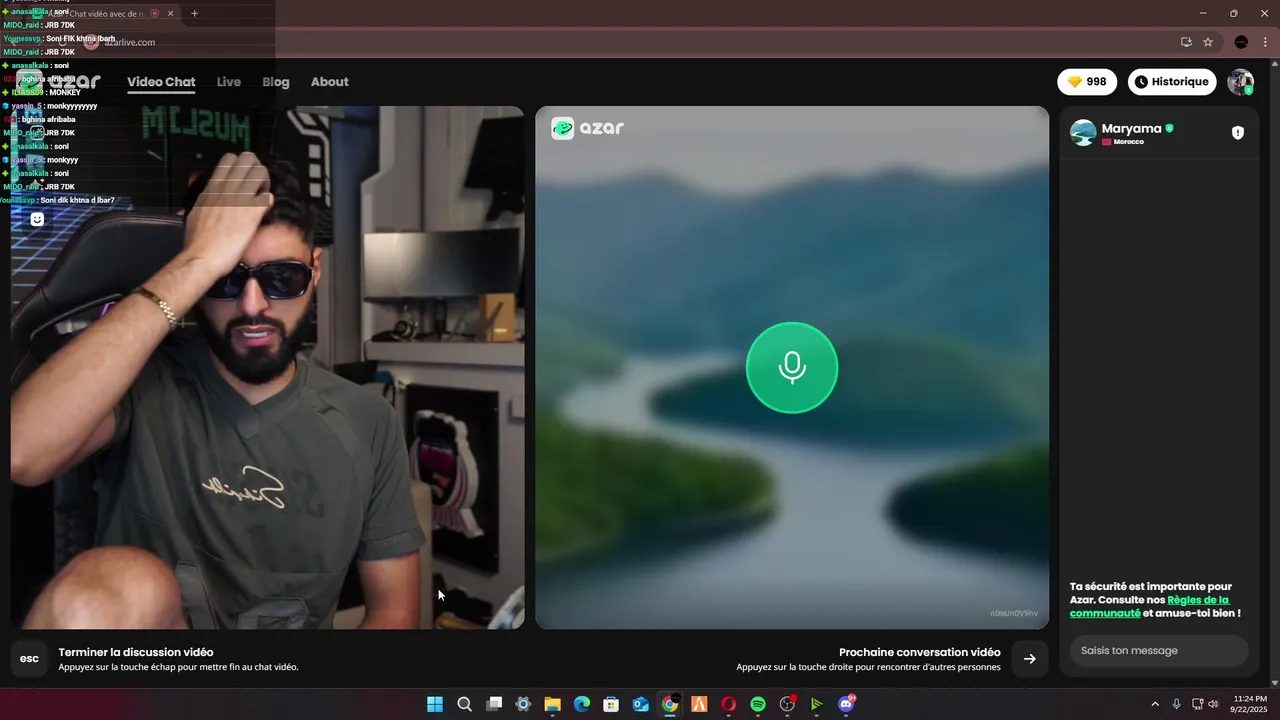
Task: Click the system tray microphone icon
Action: click(x=1177, y=704)
